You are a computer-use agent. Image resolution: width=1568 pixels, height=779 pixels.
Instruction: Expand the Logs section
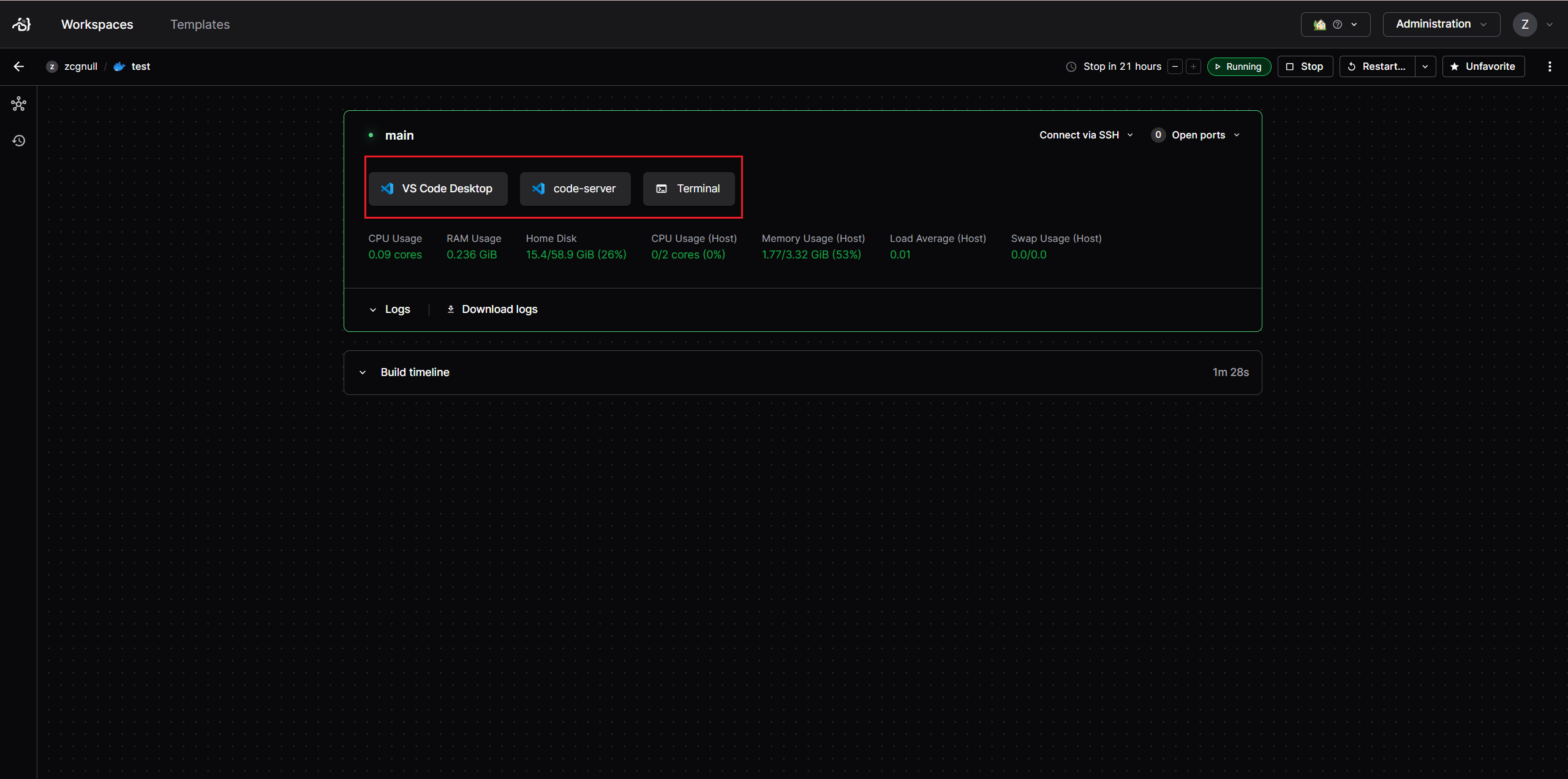(390, 309)
